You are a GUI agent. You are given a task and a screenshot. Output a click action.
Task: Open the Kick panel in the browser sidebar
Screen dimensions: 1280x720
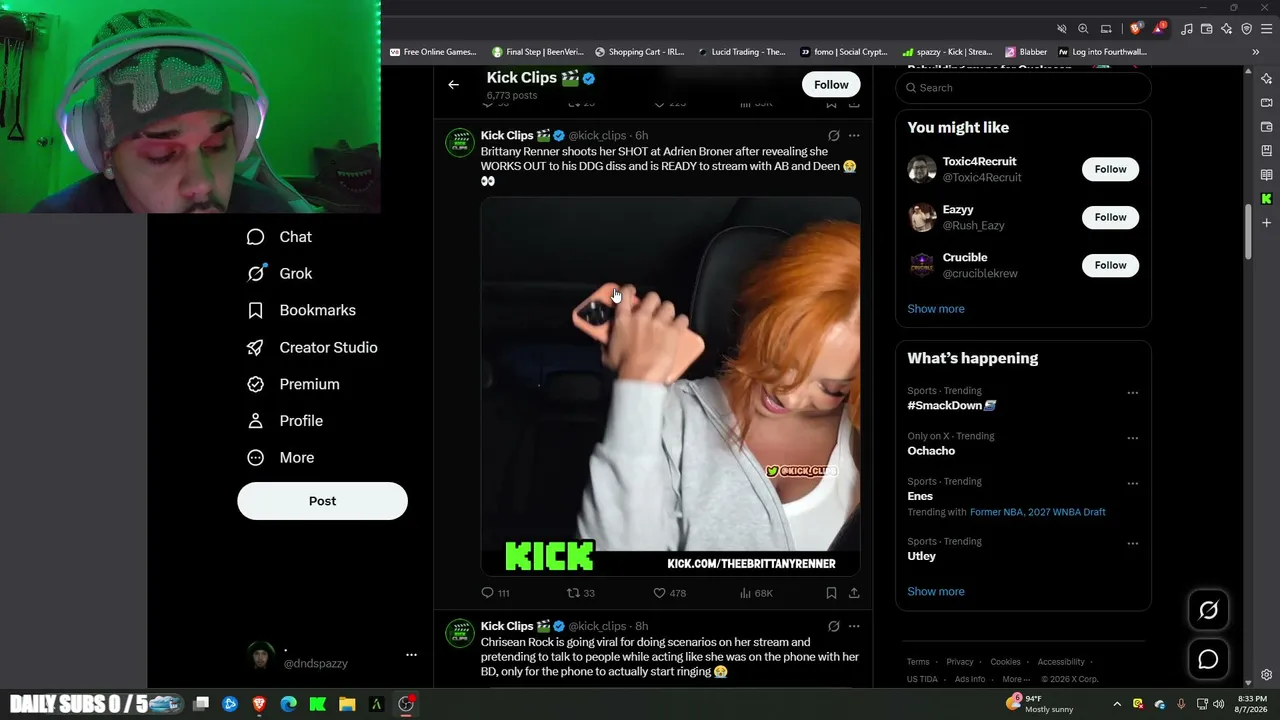(1266, 199)
